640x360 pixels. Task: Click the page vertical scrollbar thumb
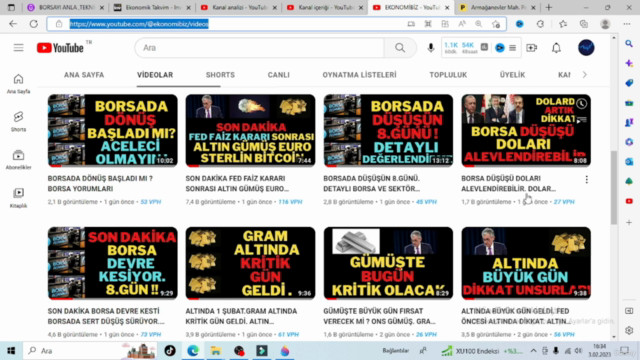[613, 187]
